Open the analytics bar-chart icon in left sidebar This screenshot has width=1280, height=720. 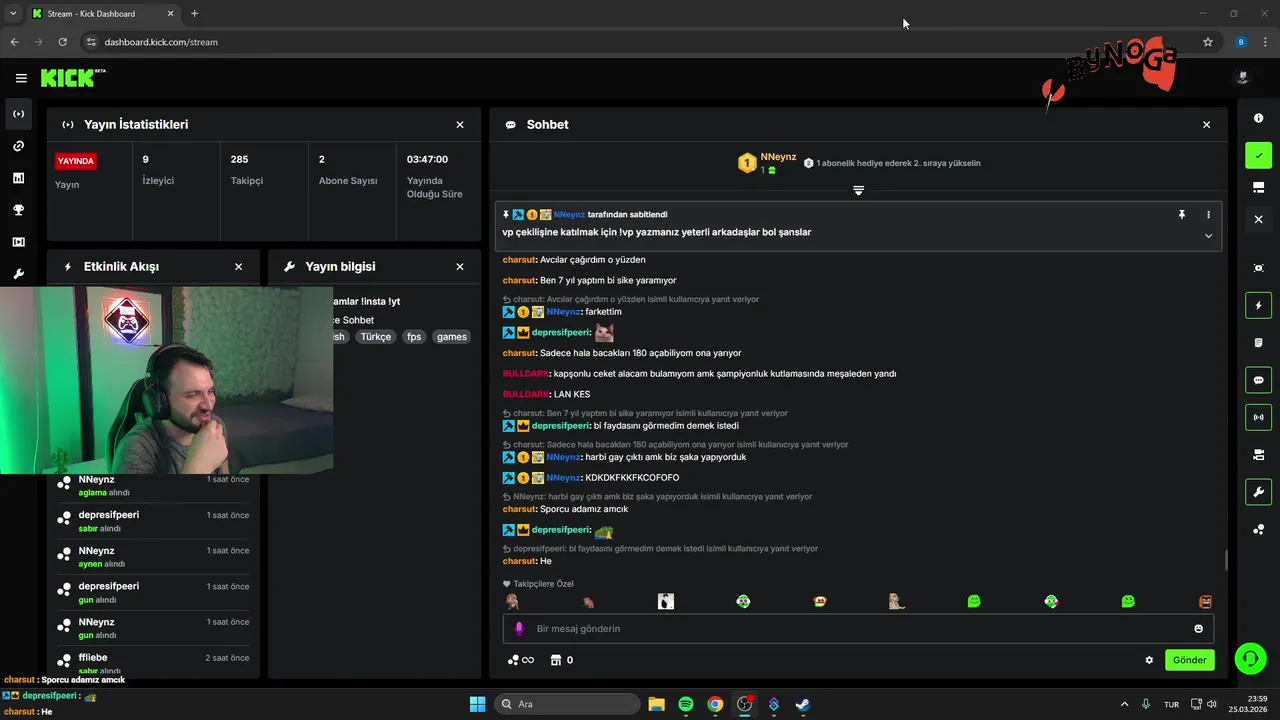point(18,178)
